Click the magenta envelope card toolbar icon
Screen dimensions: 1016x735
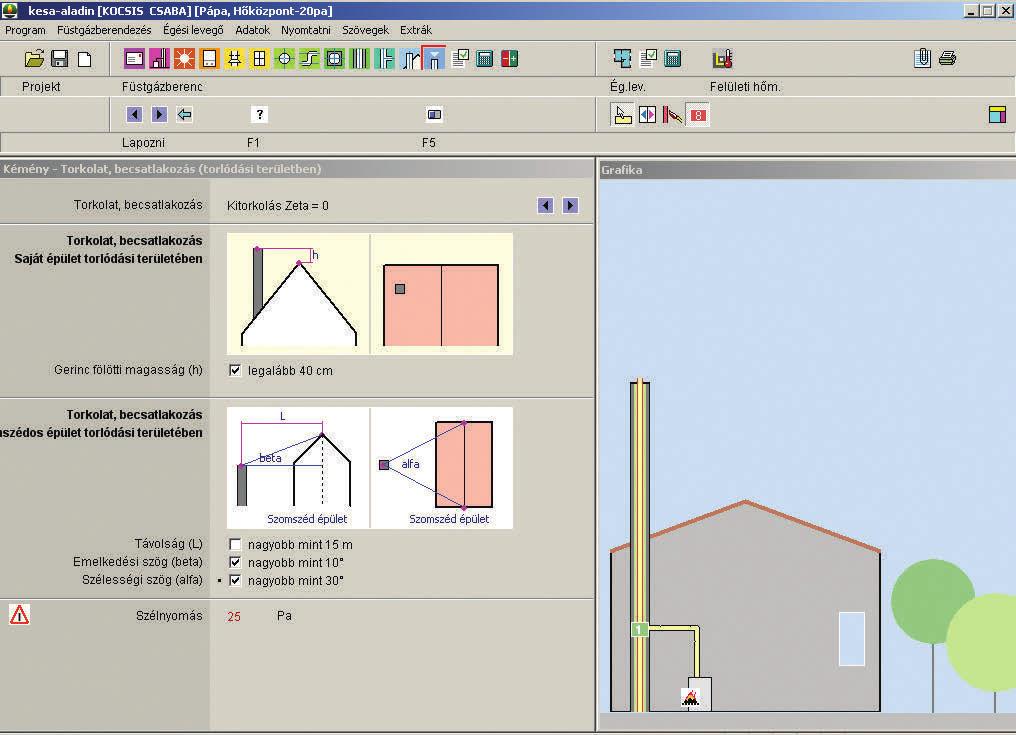tap(134, 59)
